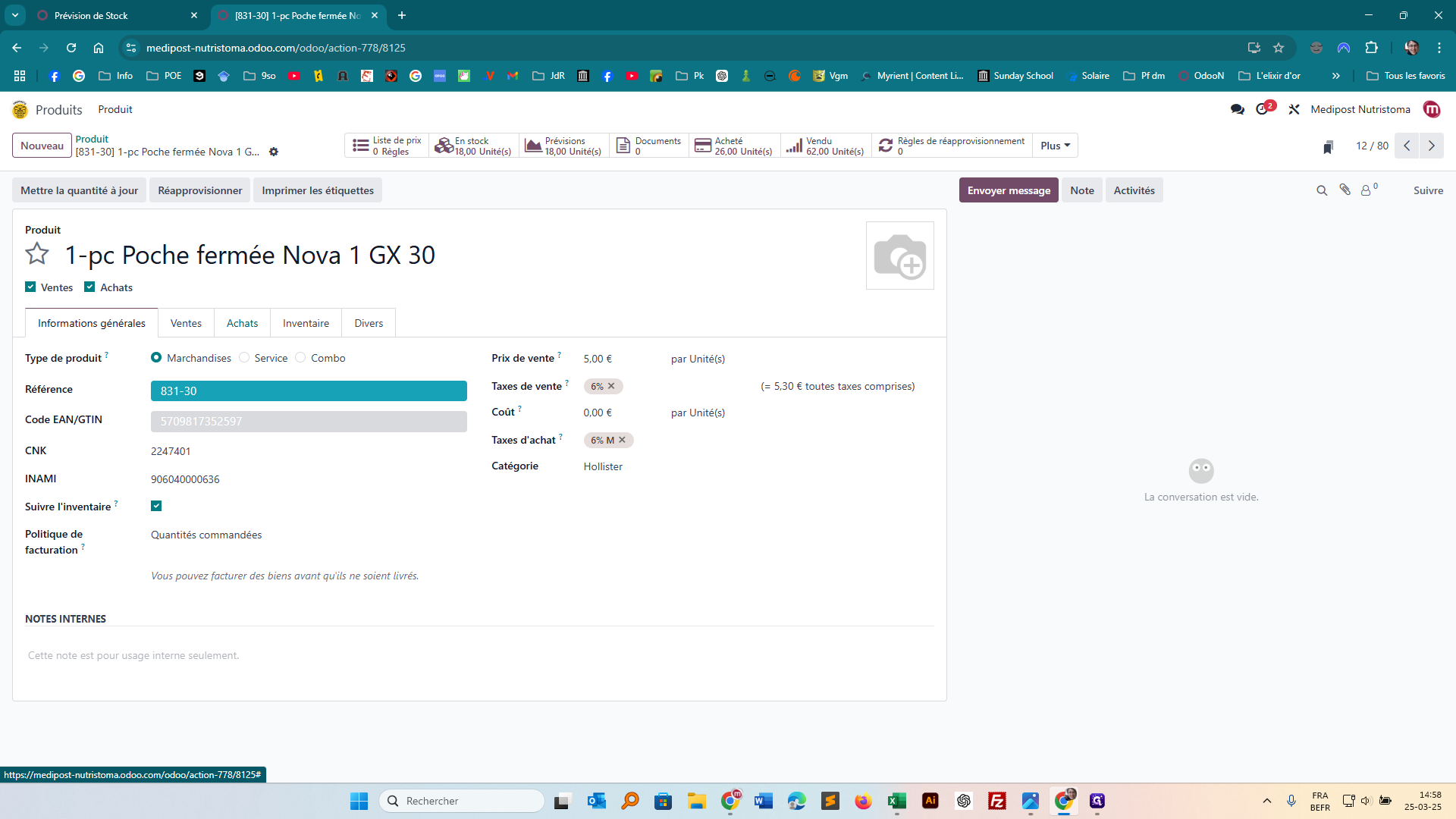Open the gear actions menu beside product breadcrumb

tap(274, 152)
